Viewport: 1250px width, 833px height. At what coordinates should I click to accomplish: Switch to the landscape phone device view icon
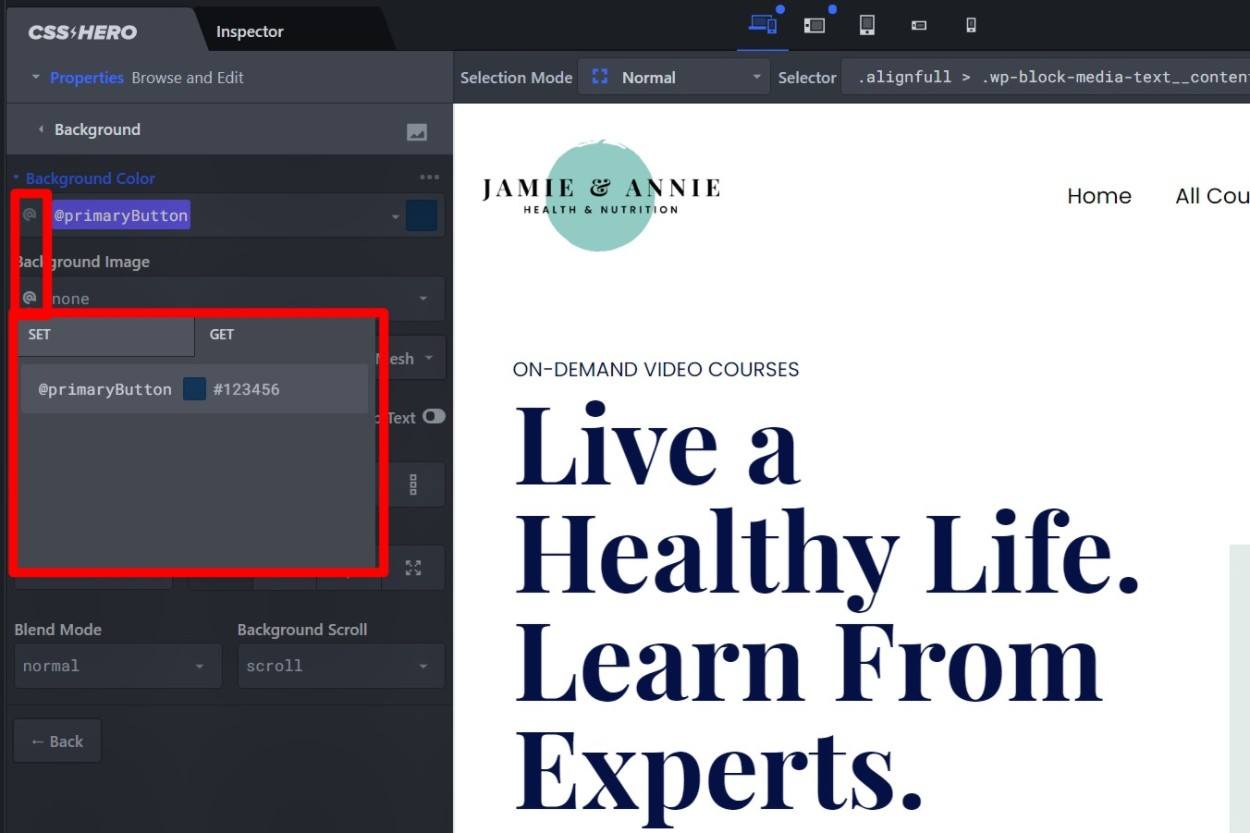pos(919,26)
